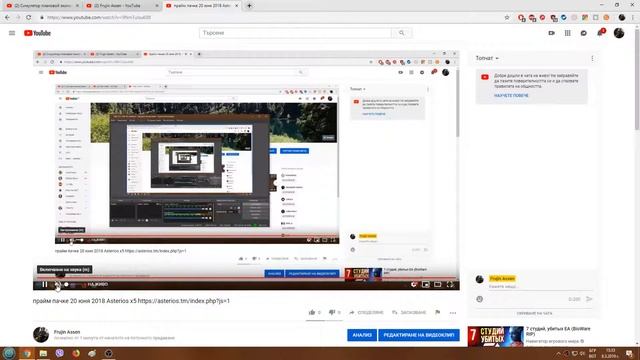This screenshot has width=640, height=360.
Task: Open the taskbar clock and date
Action: (x=610, y=353)
